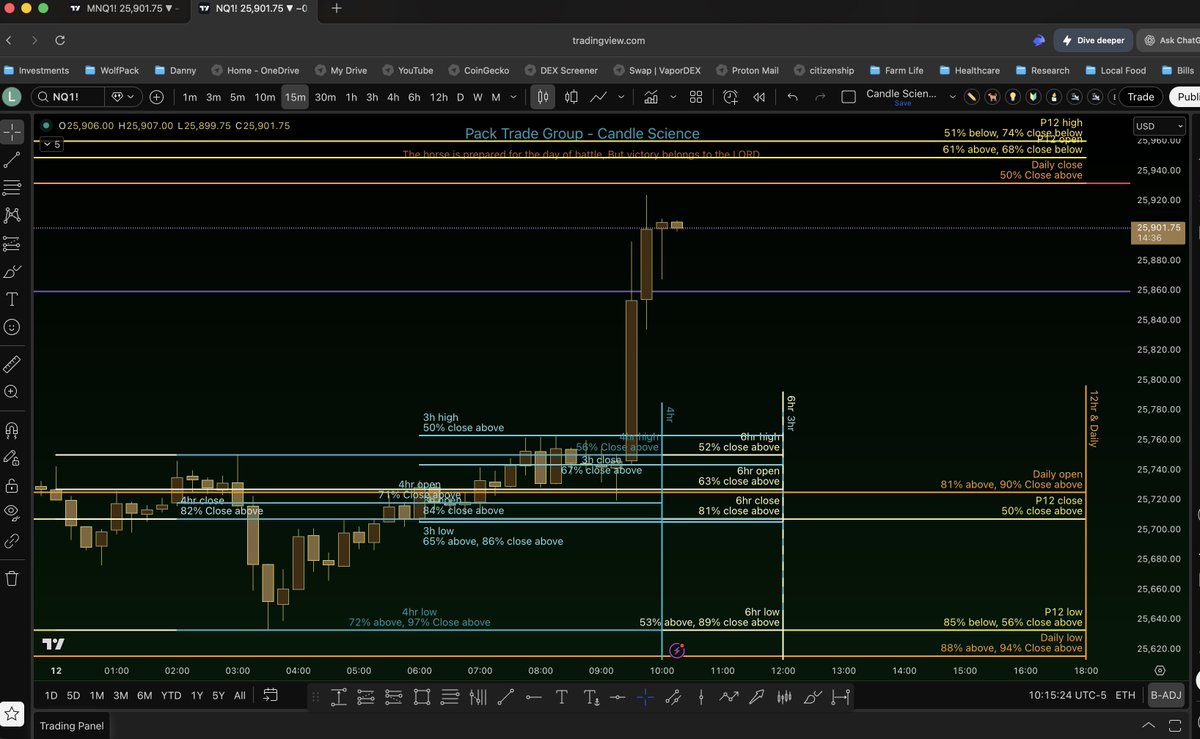Select the 3M date range

click(x=120, y=695)
